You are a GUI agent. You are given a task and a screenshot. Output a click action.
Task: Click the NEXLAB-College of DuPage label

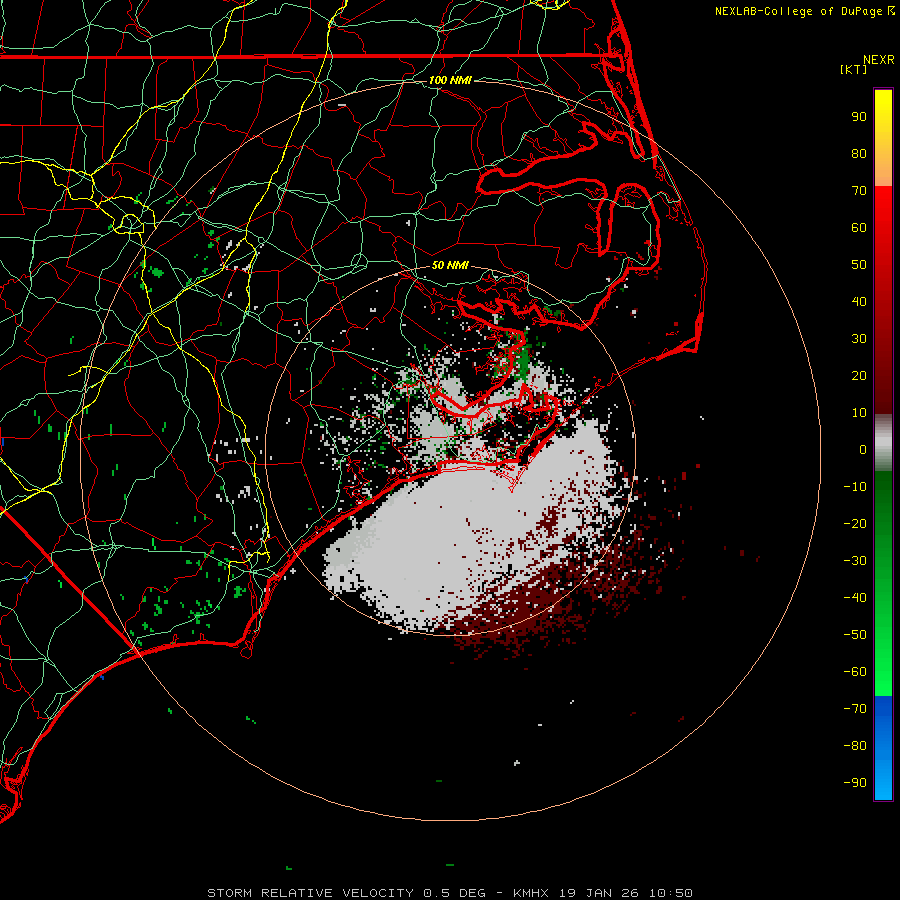click(x=798, y=11)
